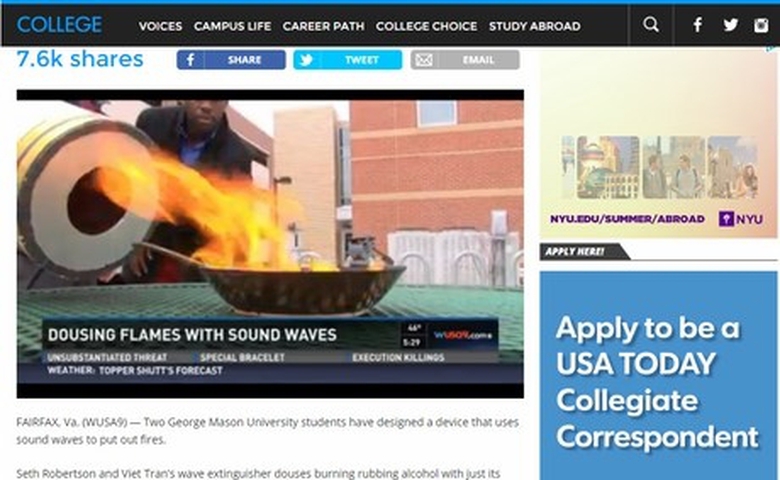The image size is (780, 480).
Task: Go to the VOICES section
Action: pyautogui.click(x=160, y=26)
